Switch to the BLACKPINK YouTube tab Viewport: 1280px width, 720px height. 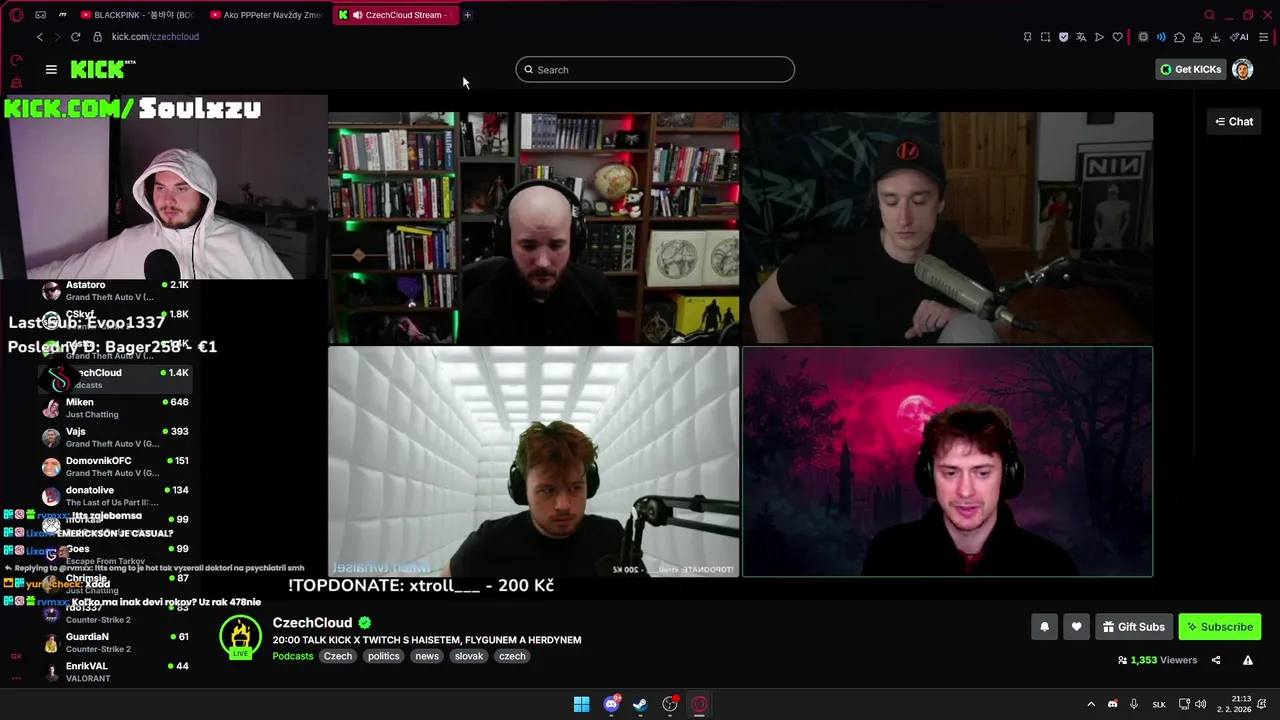point(137,15)
